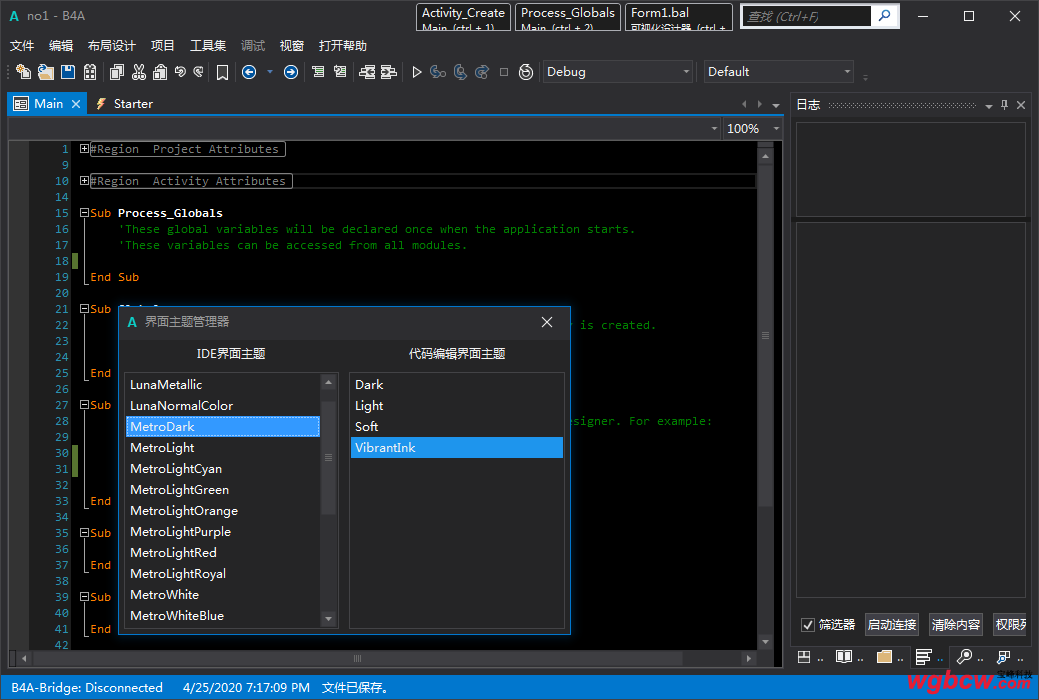The width and height of the screenshot is (1039, 700).
Task: Click the Undo arrow icon
Action: (x=180, y=72)
